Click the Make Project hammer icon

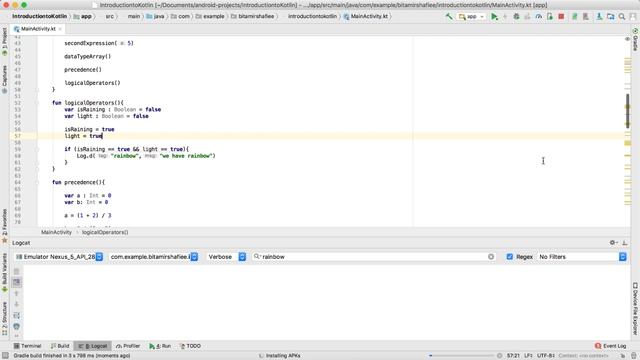(449, 16)
